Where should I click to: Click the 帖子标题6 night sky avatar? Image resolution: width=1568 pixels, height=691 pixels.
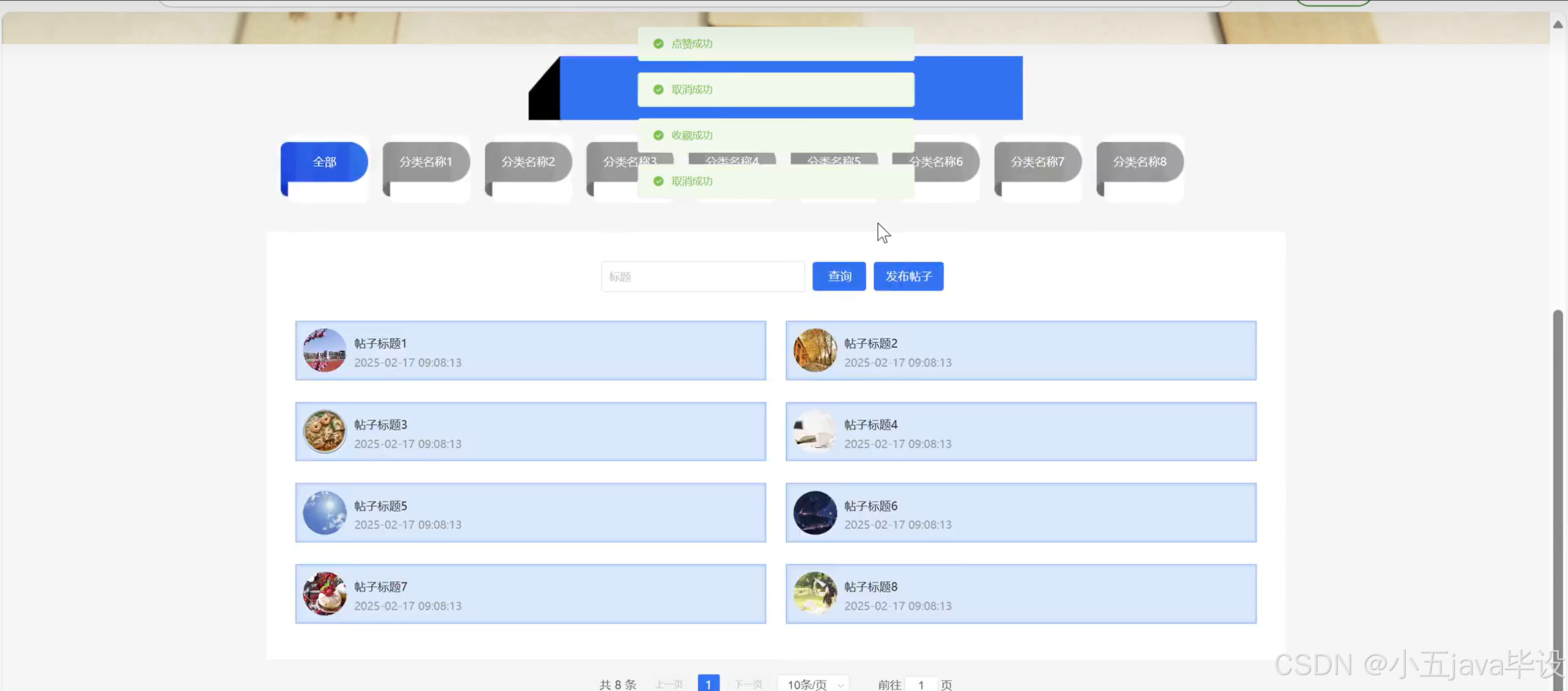(x=815, y=513)
